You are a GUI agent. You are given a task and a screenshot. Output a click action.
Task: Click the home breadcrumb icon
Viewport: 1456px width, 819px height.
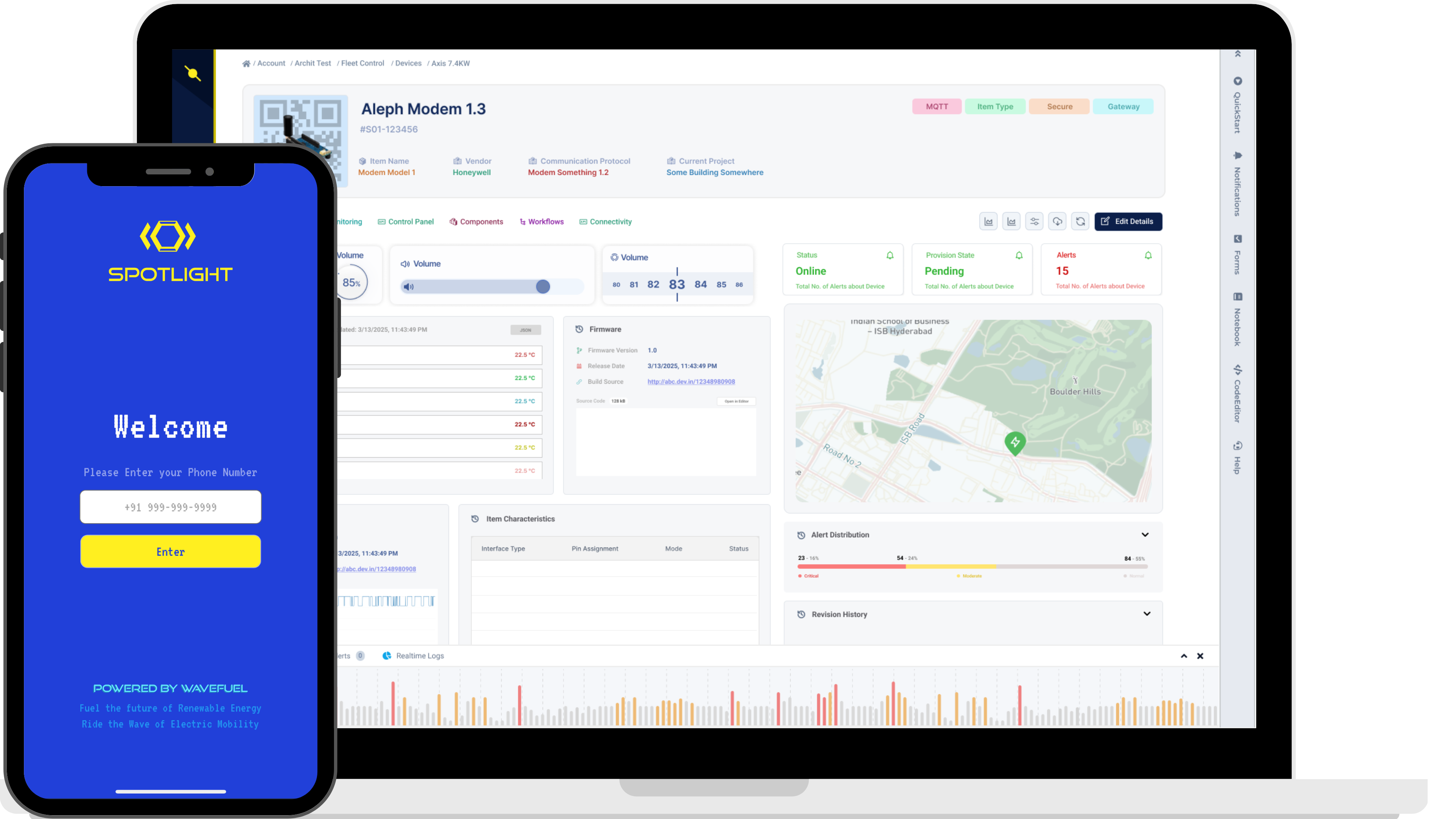(246, 63)
